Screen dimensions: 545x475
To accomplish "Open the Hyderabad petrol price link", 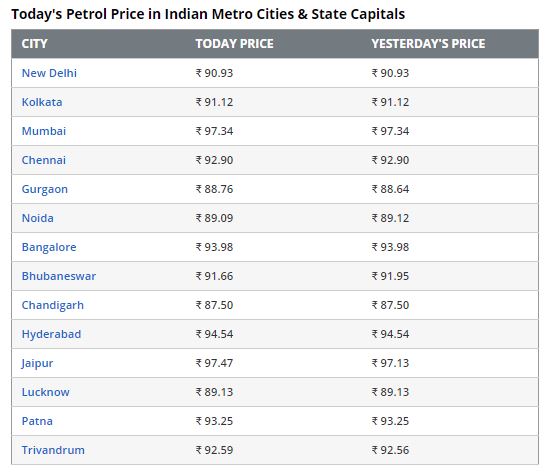I will tap(51, 334).
